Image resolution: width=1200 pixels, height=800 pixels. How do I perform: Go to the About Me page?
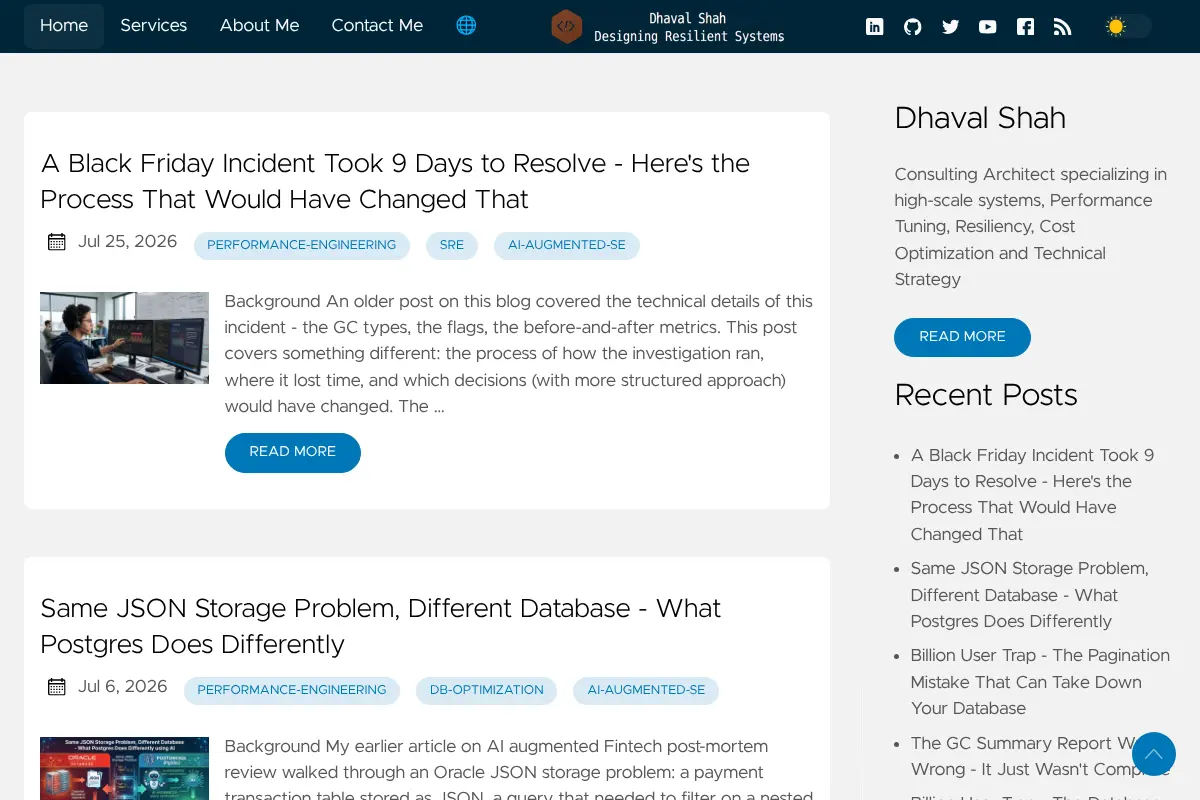coord(260,26)
